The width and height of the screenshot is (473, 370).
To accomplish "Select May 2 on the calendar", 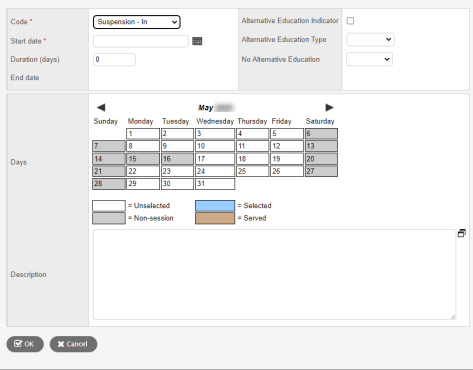I will [177, 134].
